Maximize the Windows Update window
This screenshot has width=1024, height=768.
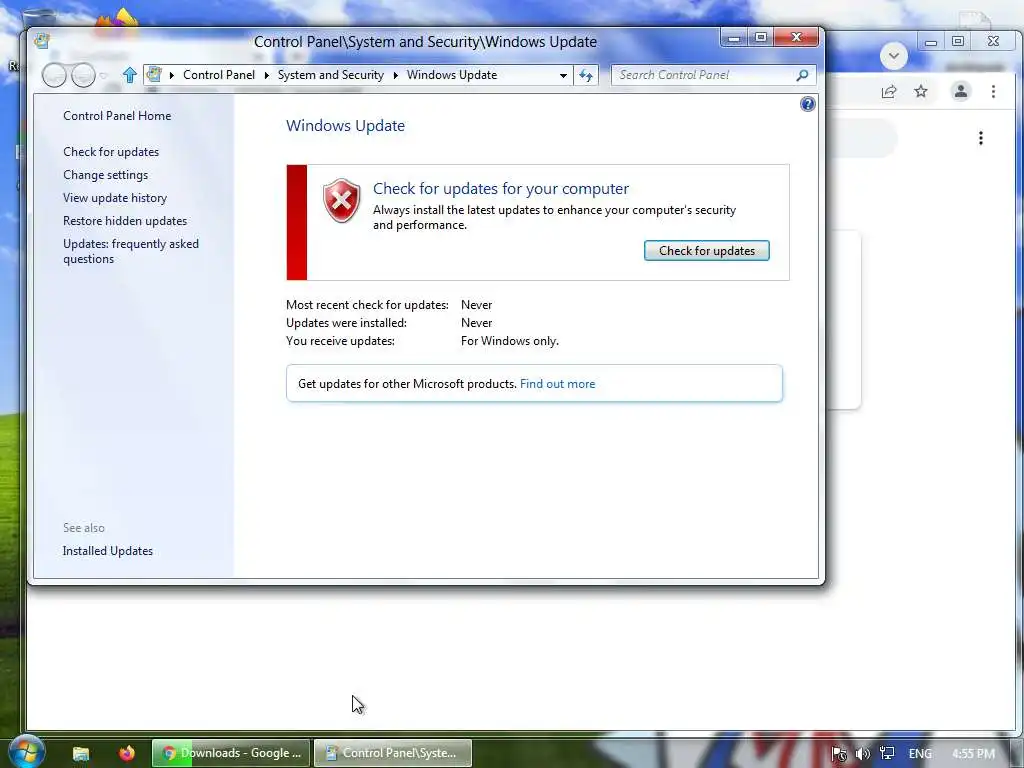(761, 38)
